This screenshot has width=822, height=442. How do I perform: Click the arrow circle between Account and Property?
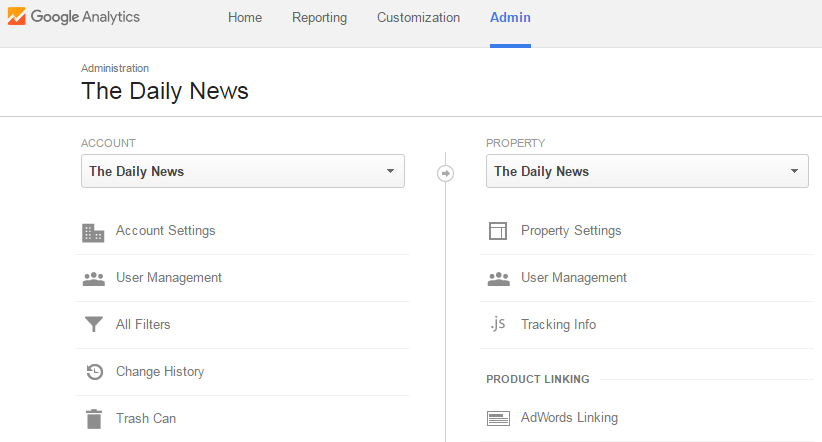pyautogui.click(x=446, y=173)
